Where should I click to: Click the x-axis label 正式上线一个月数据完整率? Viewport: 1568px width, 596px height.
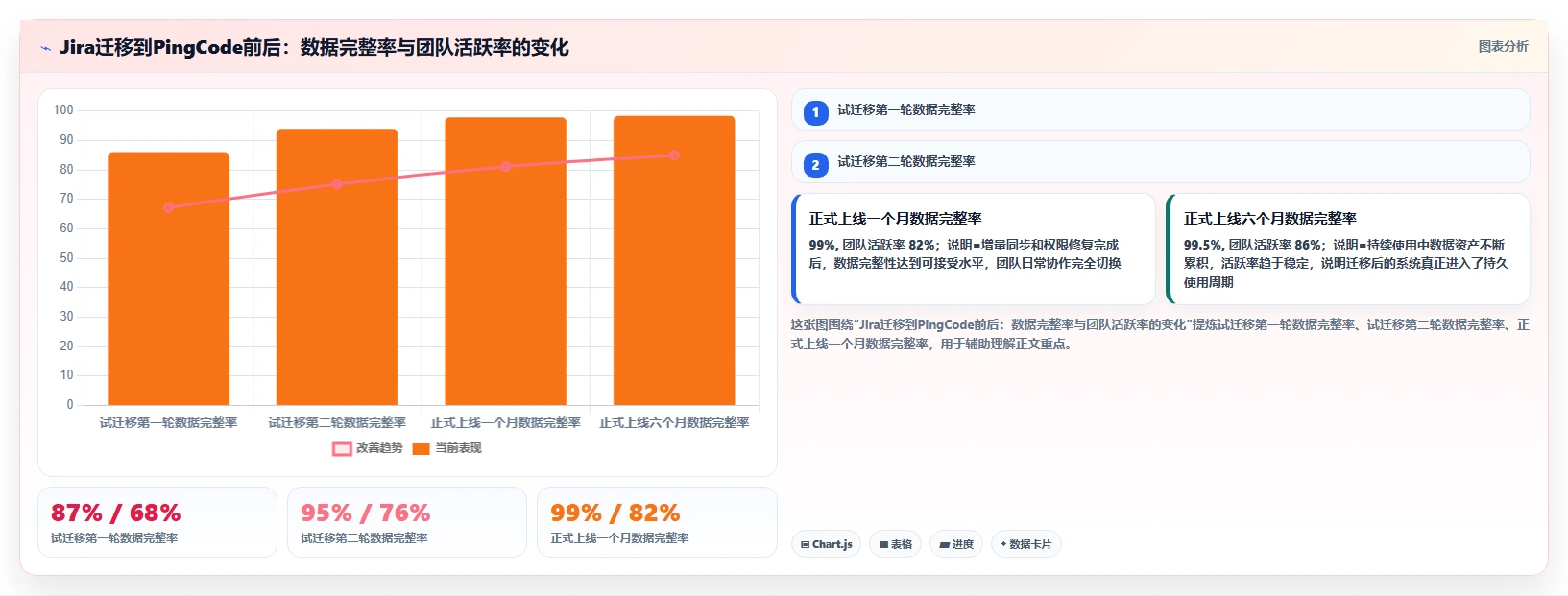(506, 422)
